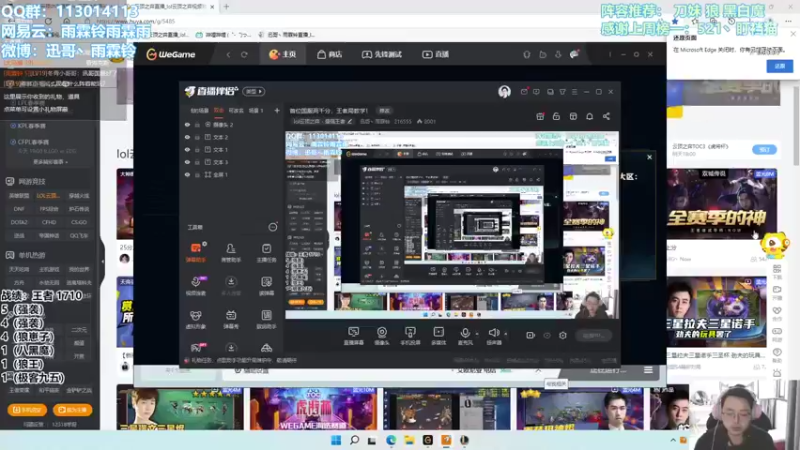The width and height of the screenshot is (800, 450).
Task: Hide the 文本 3 source
Action: pos(187,162)
